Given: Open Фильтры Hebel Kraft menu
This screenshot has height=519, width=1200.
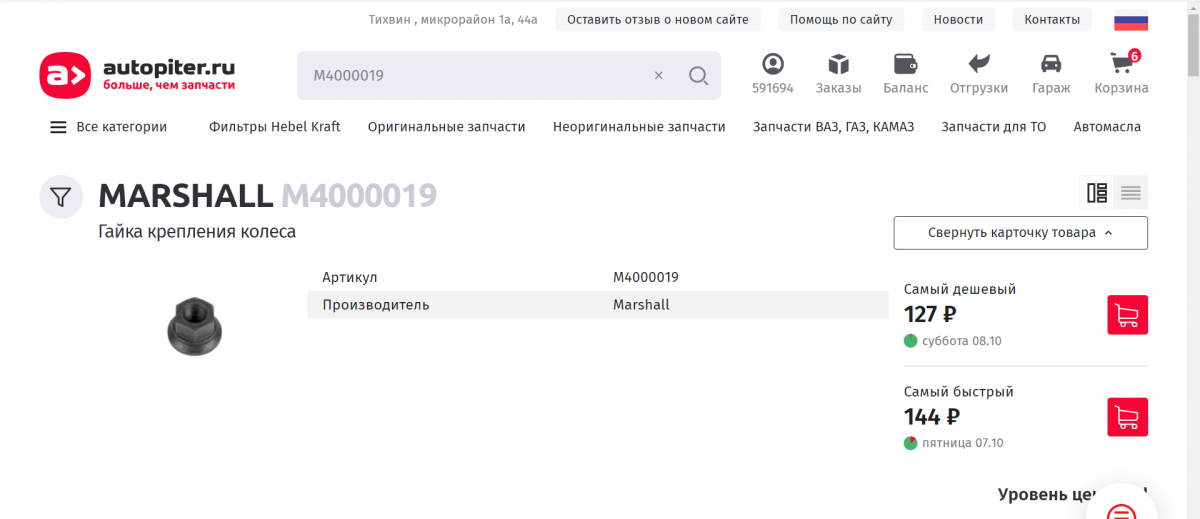Looking at the screenshot, I should point(274,127).
